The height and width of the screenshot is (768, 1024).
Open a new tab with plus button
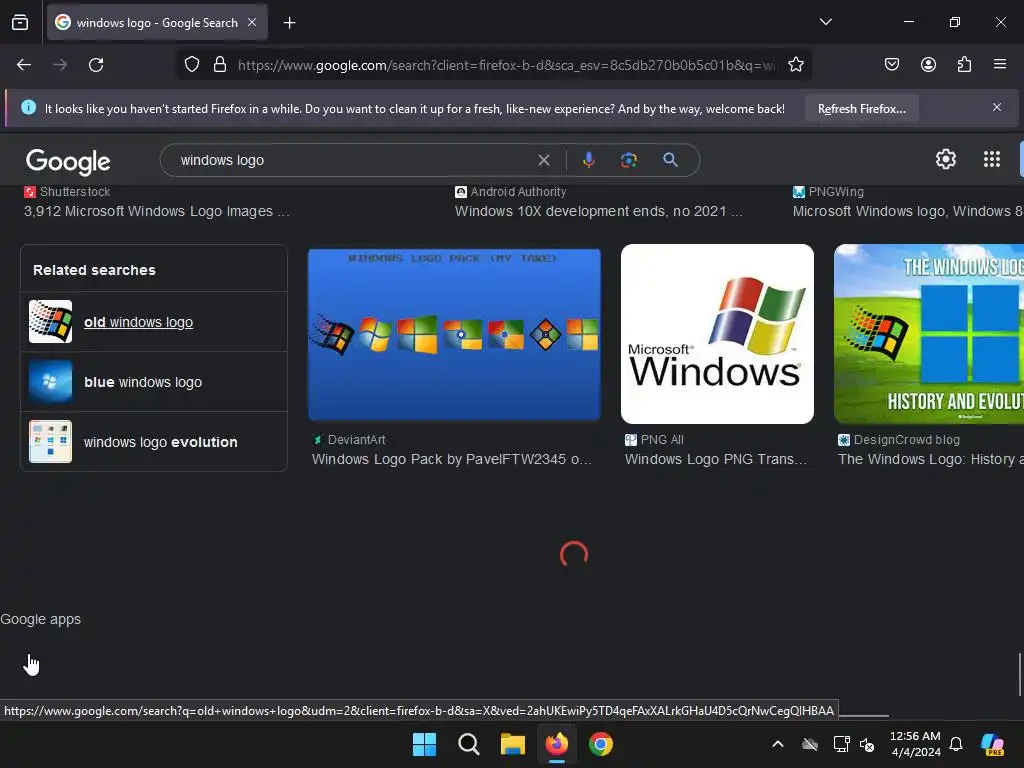[x=289, y=23]
